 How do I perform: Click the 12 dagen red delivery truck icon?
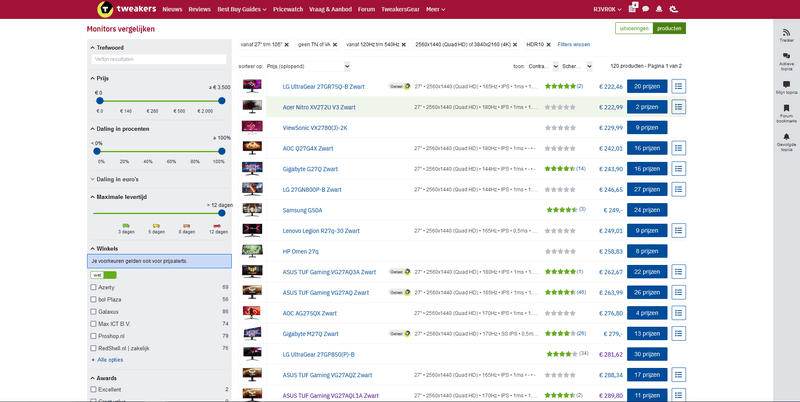[217, 225]
